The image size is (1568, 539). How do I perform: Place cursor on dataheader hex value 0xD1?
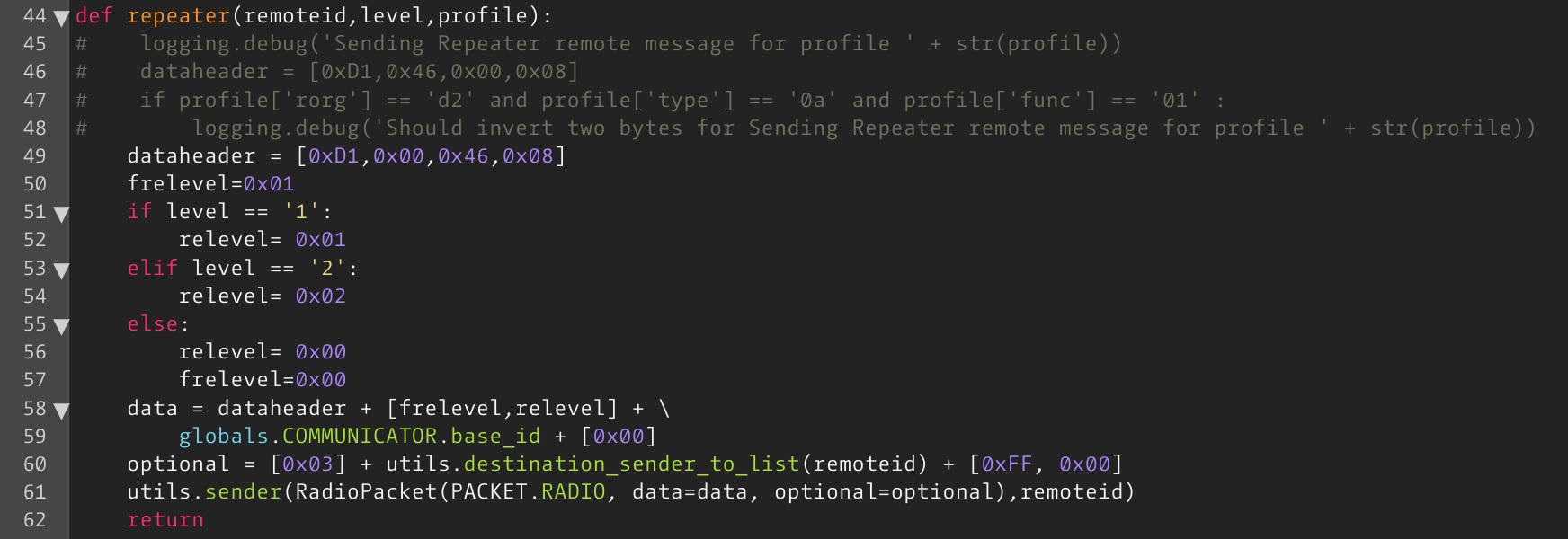(x=334, y=156)
